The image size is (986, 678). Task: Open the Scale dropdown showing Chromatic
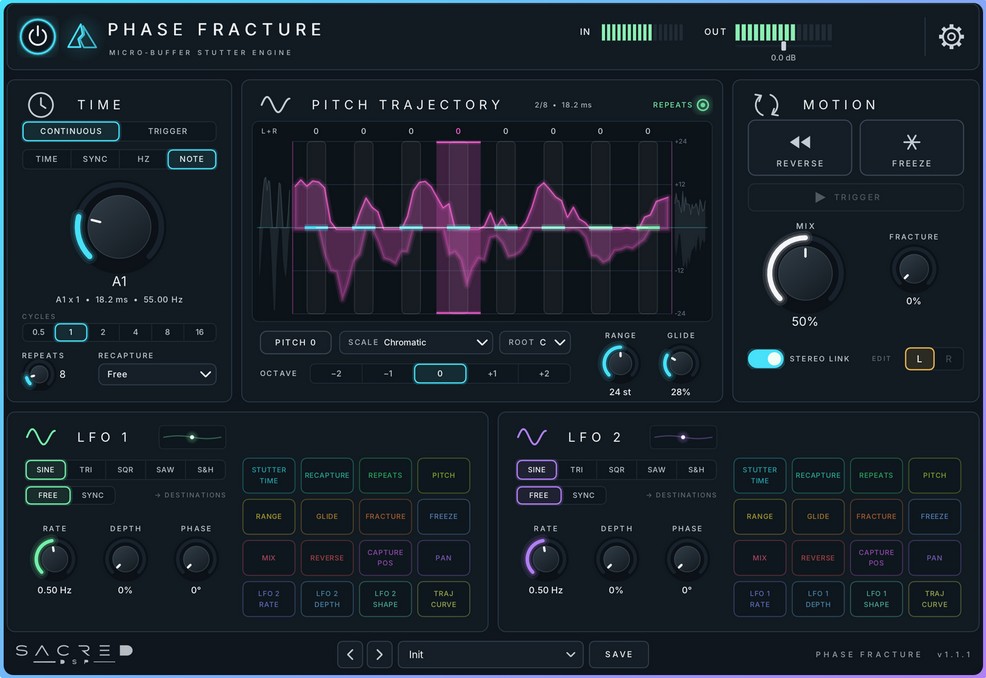[x=416, y=342]
